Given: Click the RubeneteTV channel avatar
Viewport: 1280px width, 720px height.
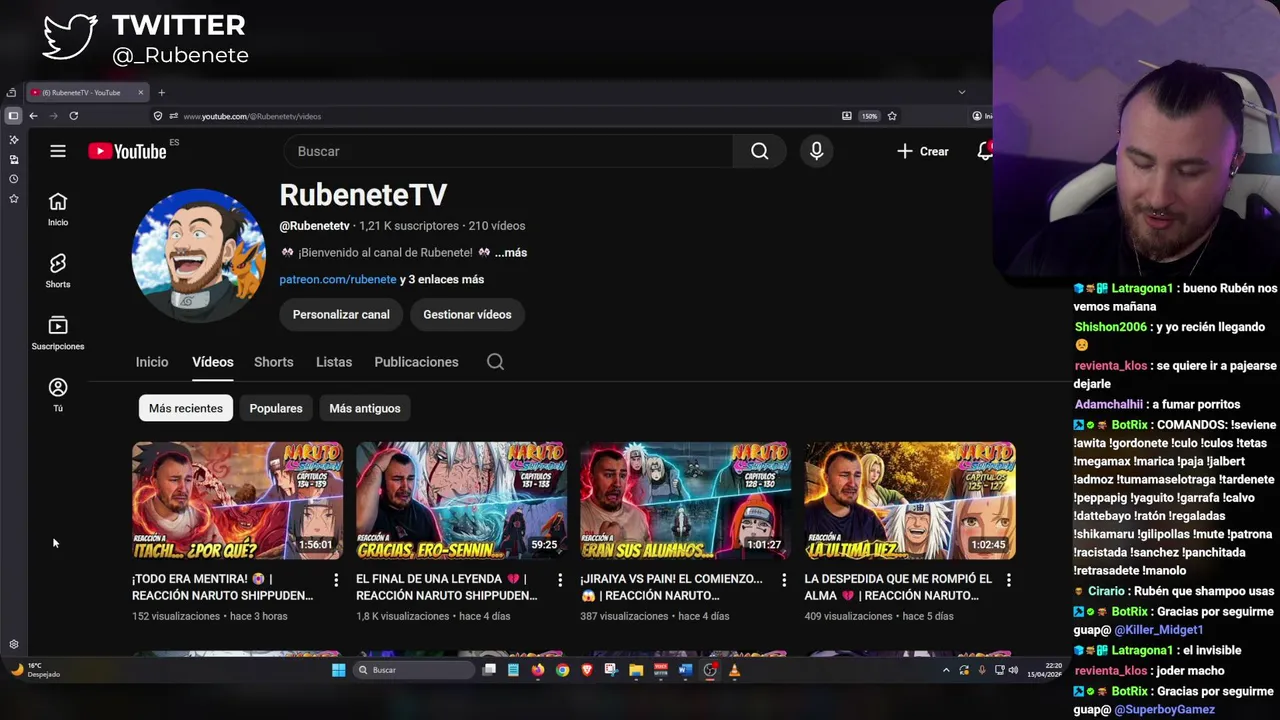Looking at the screenshot, I should click(x=198, y=255).
